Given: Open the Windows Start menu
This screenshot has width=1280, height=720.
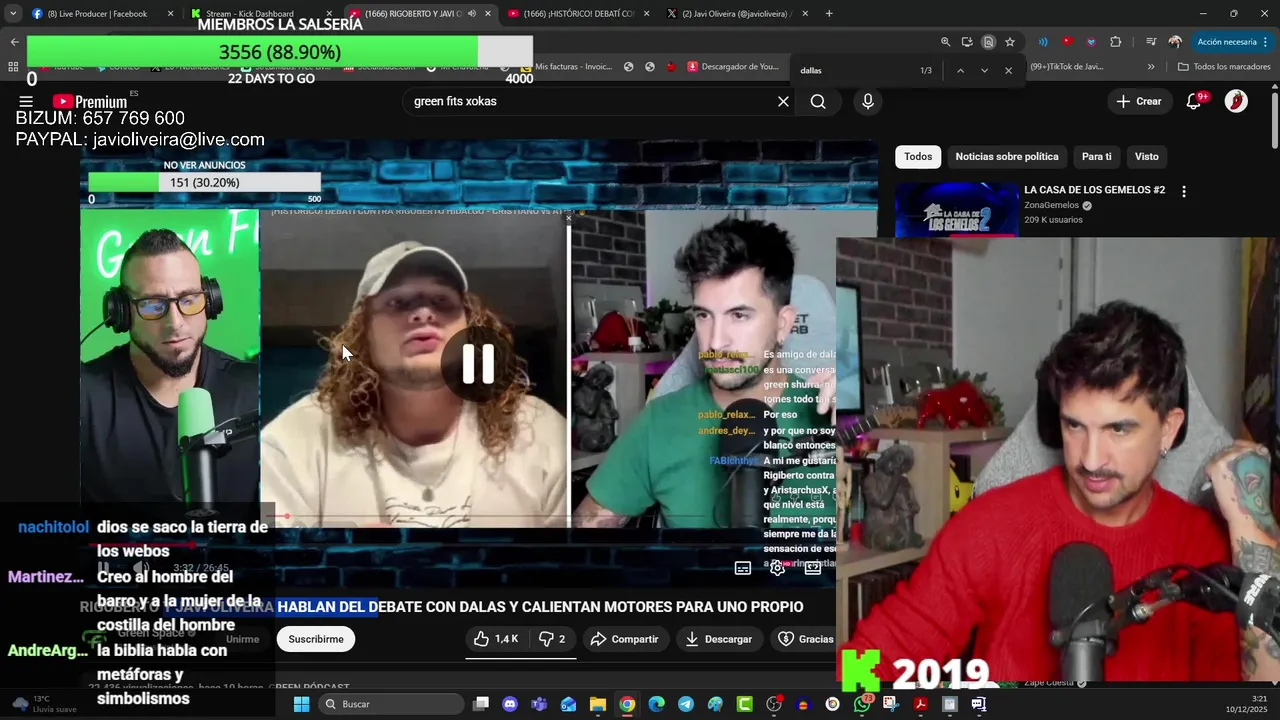Looking at the screenshot, I should tap(301, 704).
